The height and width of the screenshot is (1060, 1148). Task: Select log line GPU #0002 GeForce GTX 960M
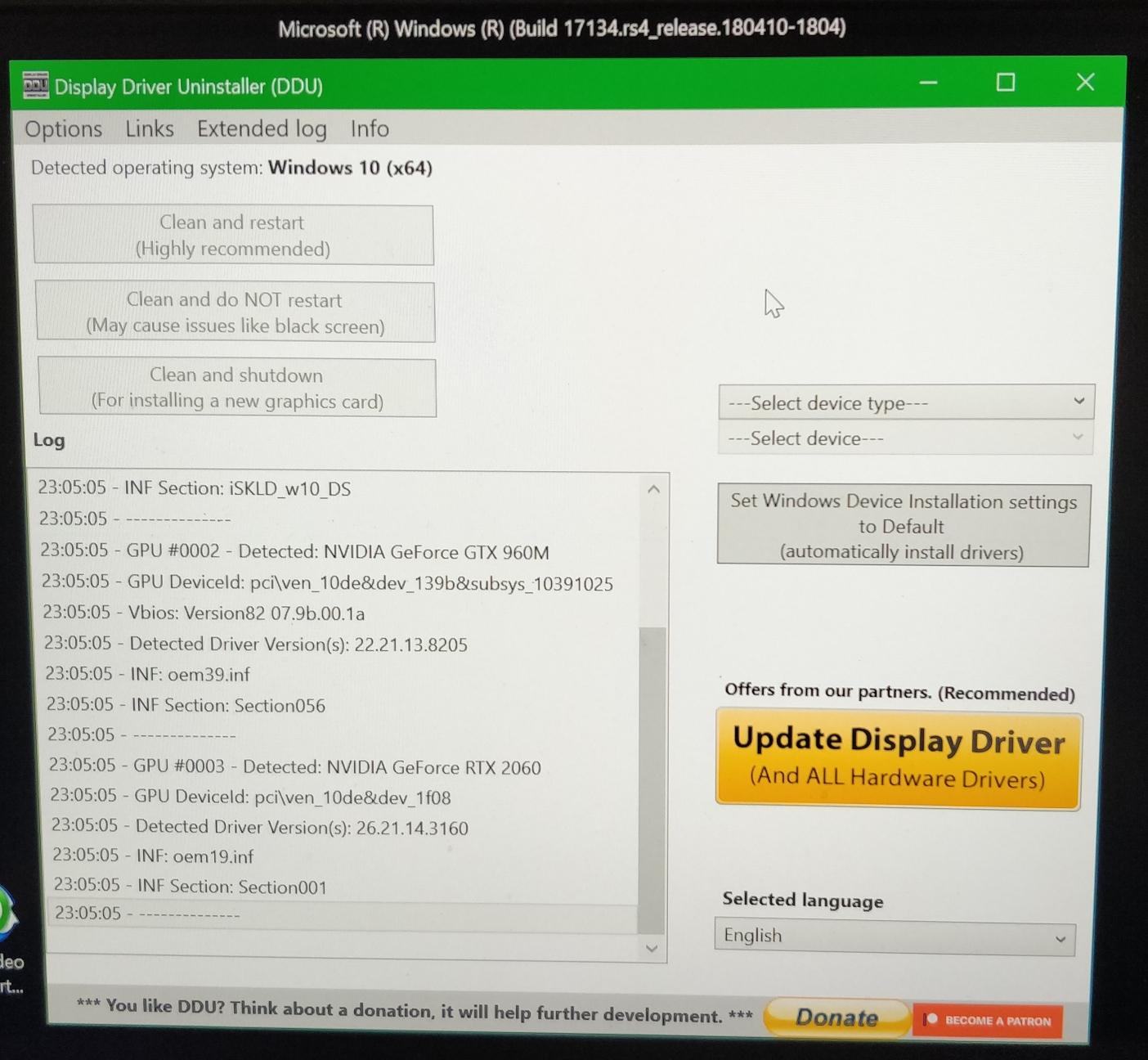295,551
